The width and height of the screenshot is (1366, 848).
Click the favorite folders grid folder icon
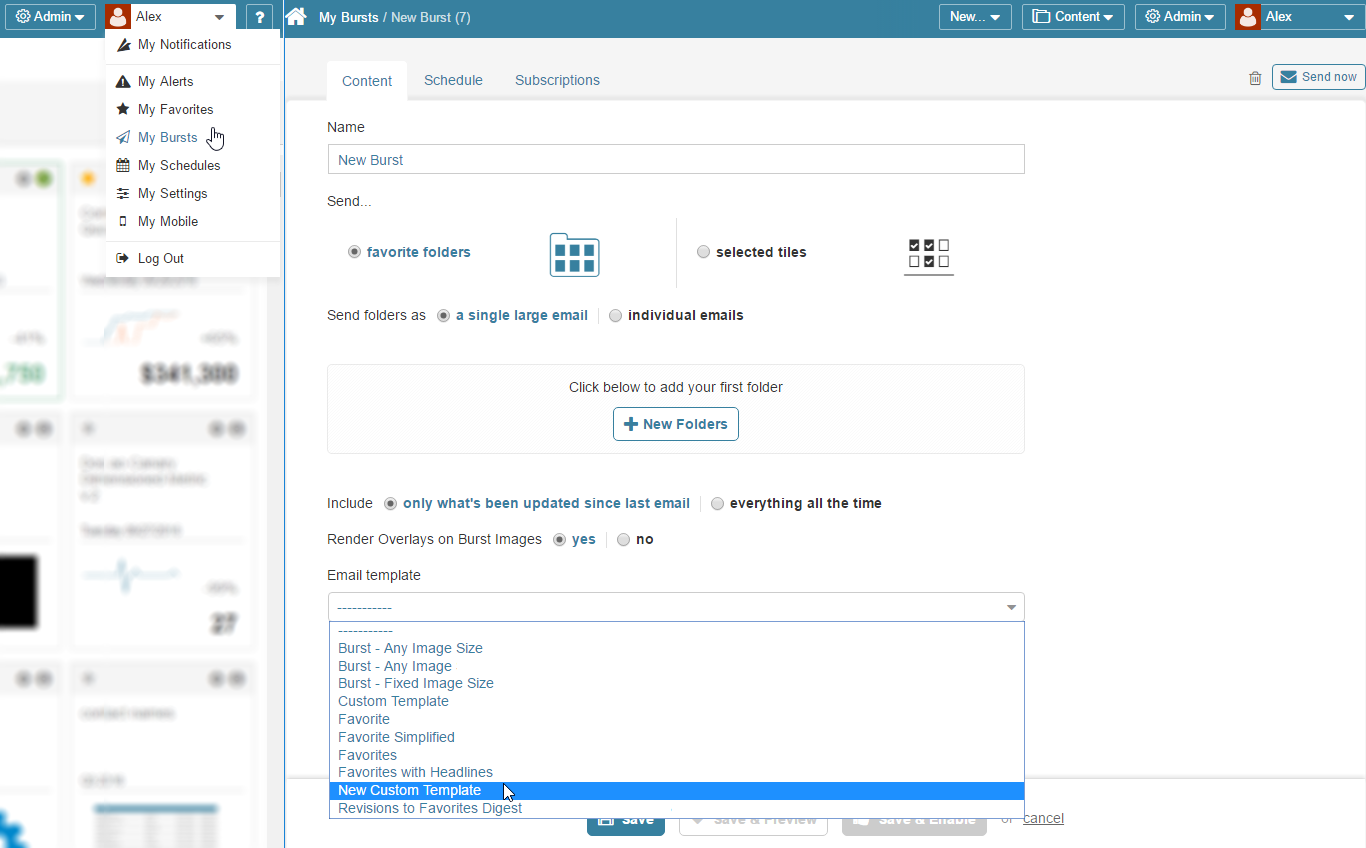click(574, 254)
